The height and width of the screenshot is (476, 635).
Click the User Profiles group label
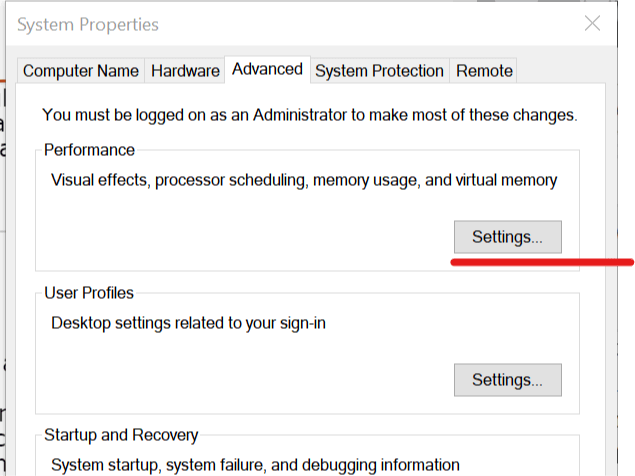[89, 293]
